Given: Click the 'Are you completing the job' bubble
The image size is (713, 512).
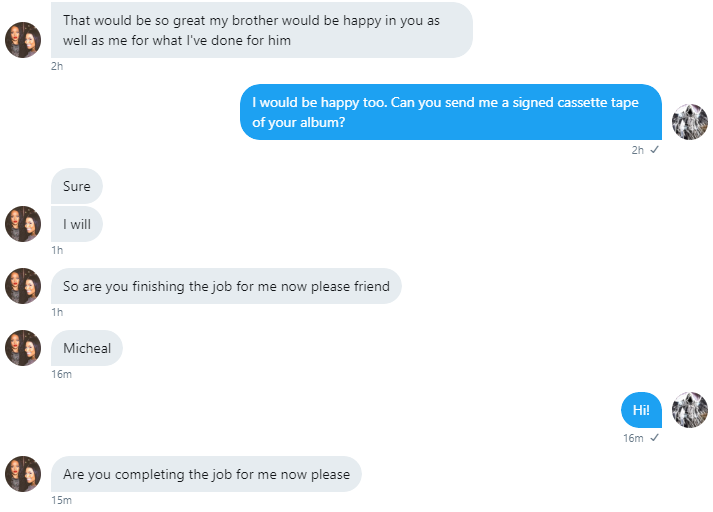Looking at the screenshot, I should [x=206, y=474].
